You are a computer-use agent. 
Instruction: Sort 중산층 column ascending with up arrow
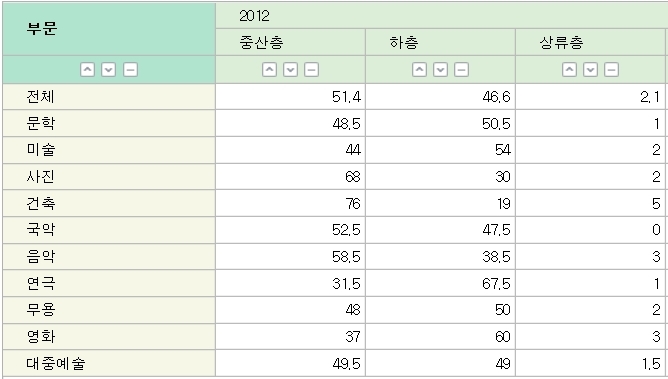[x=269, y=69]
